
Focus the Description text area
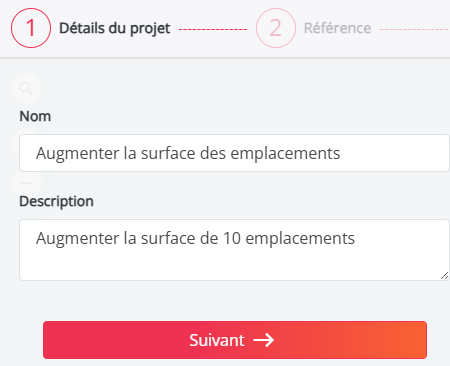(x=234, y=250)
